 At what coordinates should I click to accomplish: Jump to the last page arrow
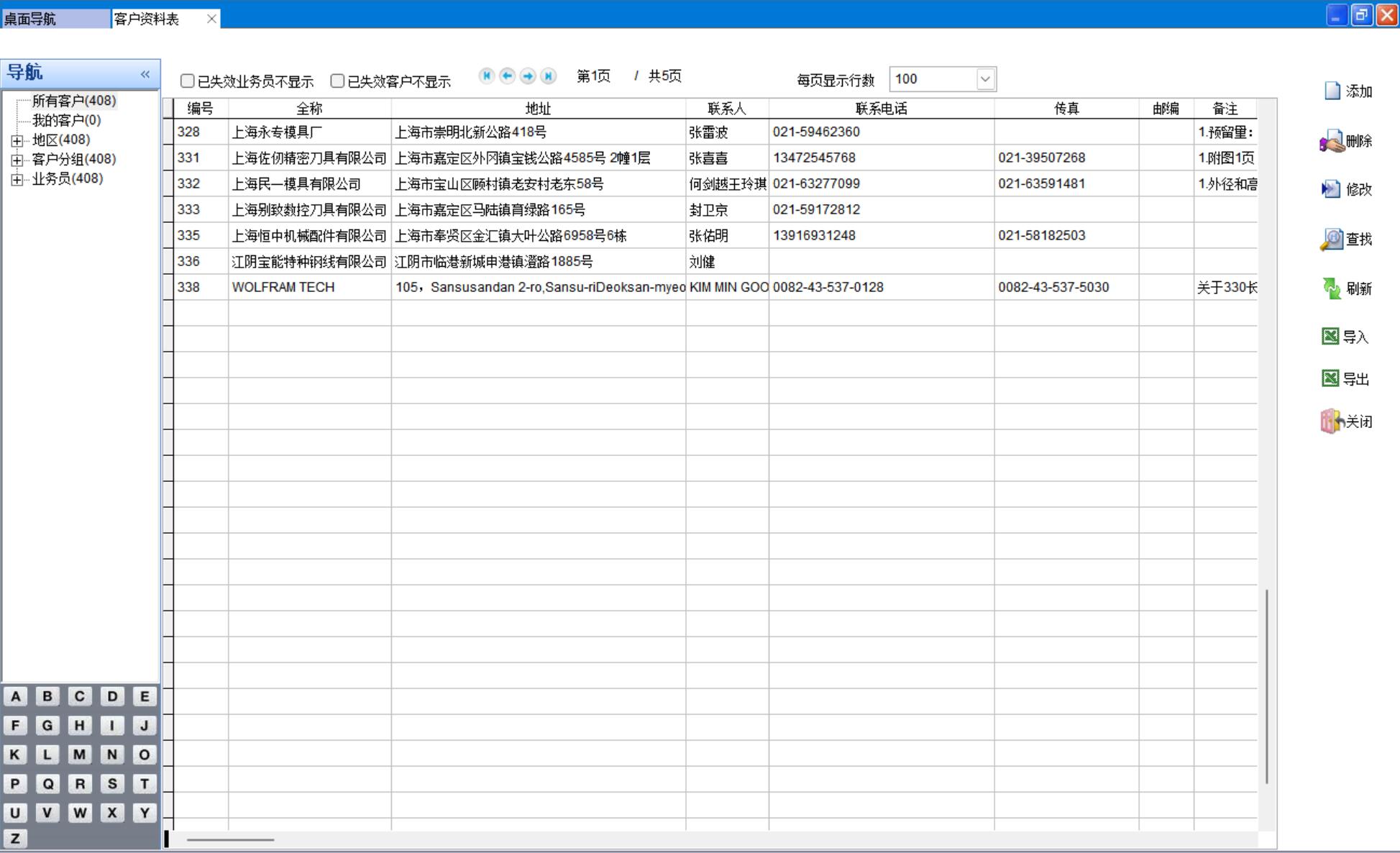click(x=549, y=76)
